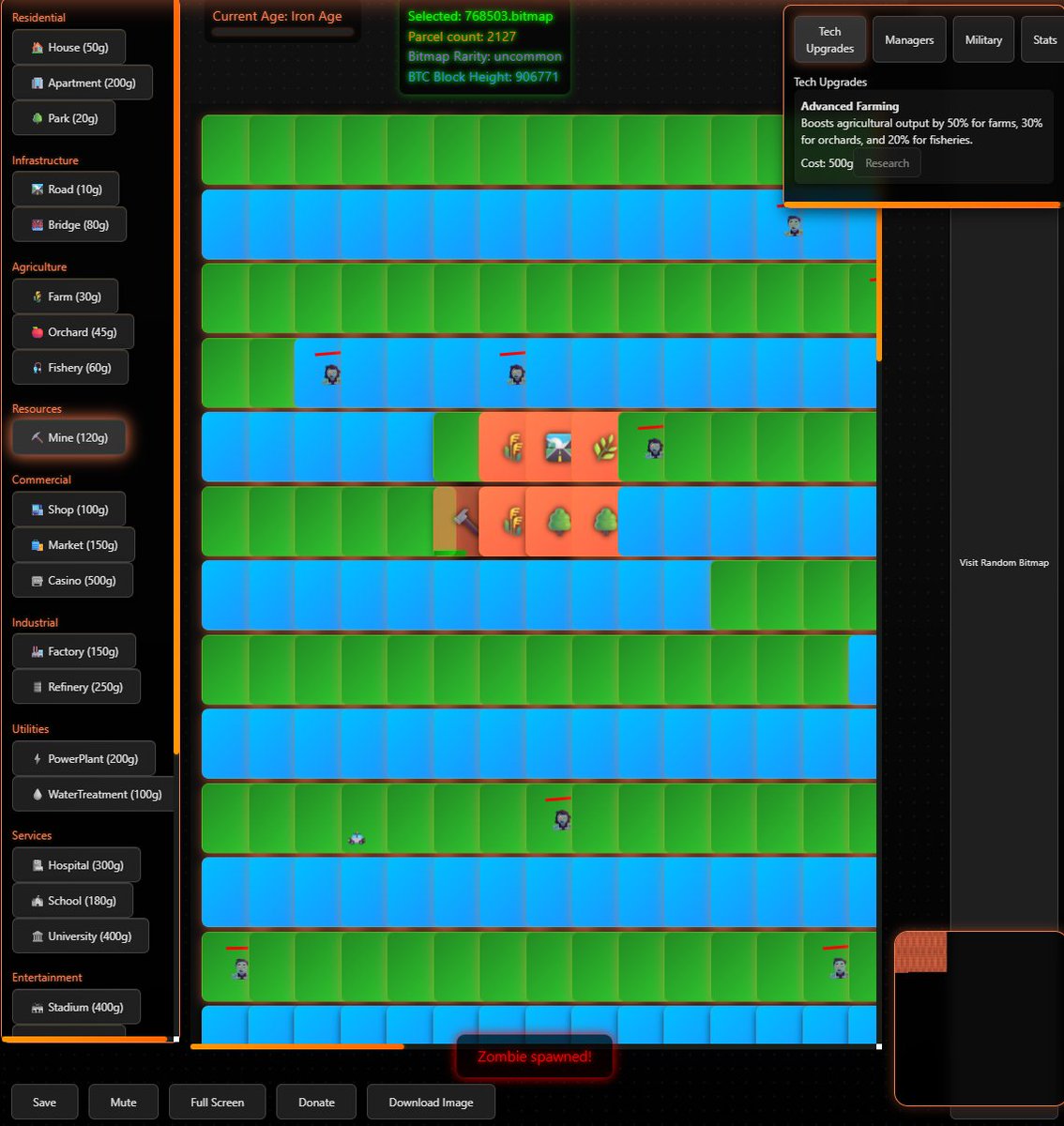Choose Fishery (60g) to build
The width and height of the screenshot is (1064, 1126).
[x=70, y=368]
